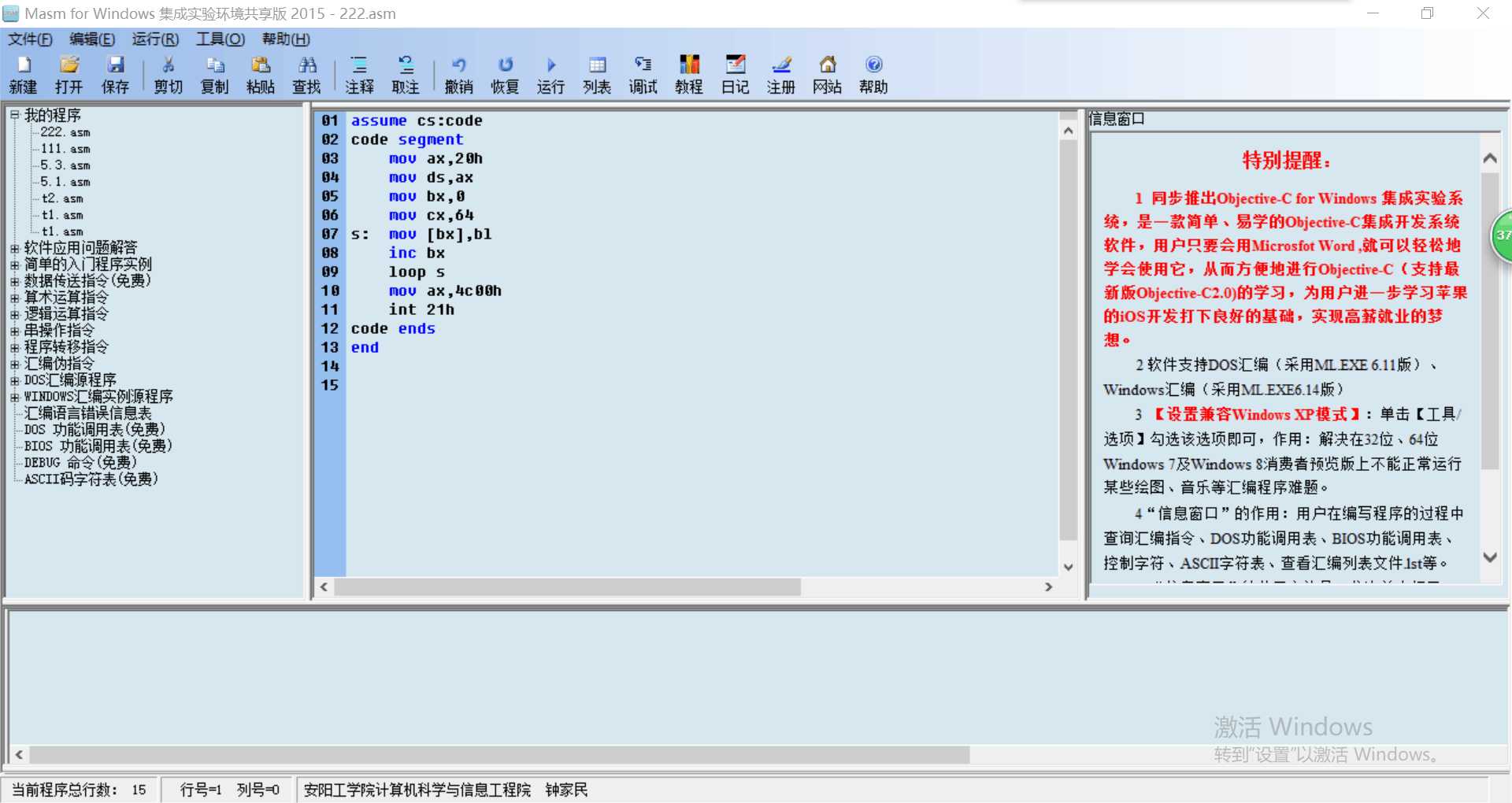Click editor horizontal scrollbar left arrow

(324, 587)
